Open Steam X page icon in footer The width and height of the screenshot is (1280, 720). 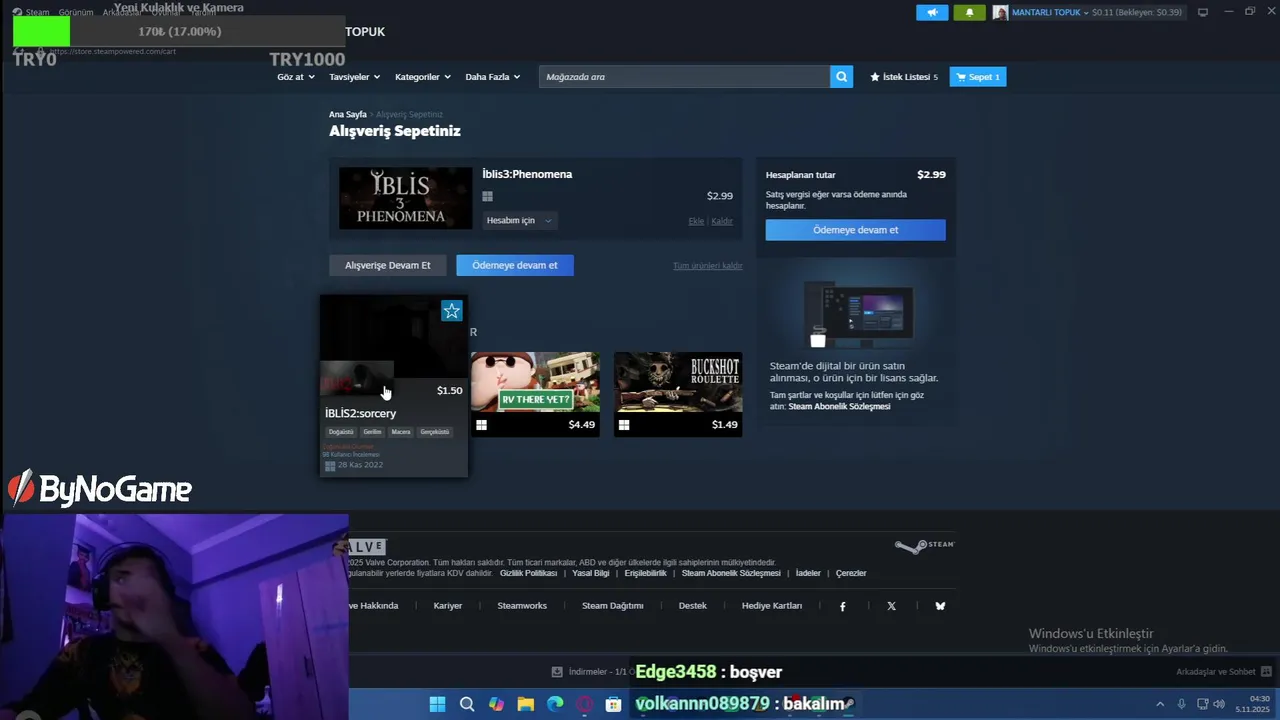[891, 606]
